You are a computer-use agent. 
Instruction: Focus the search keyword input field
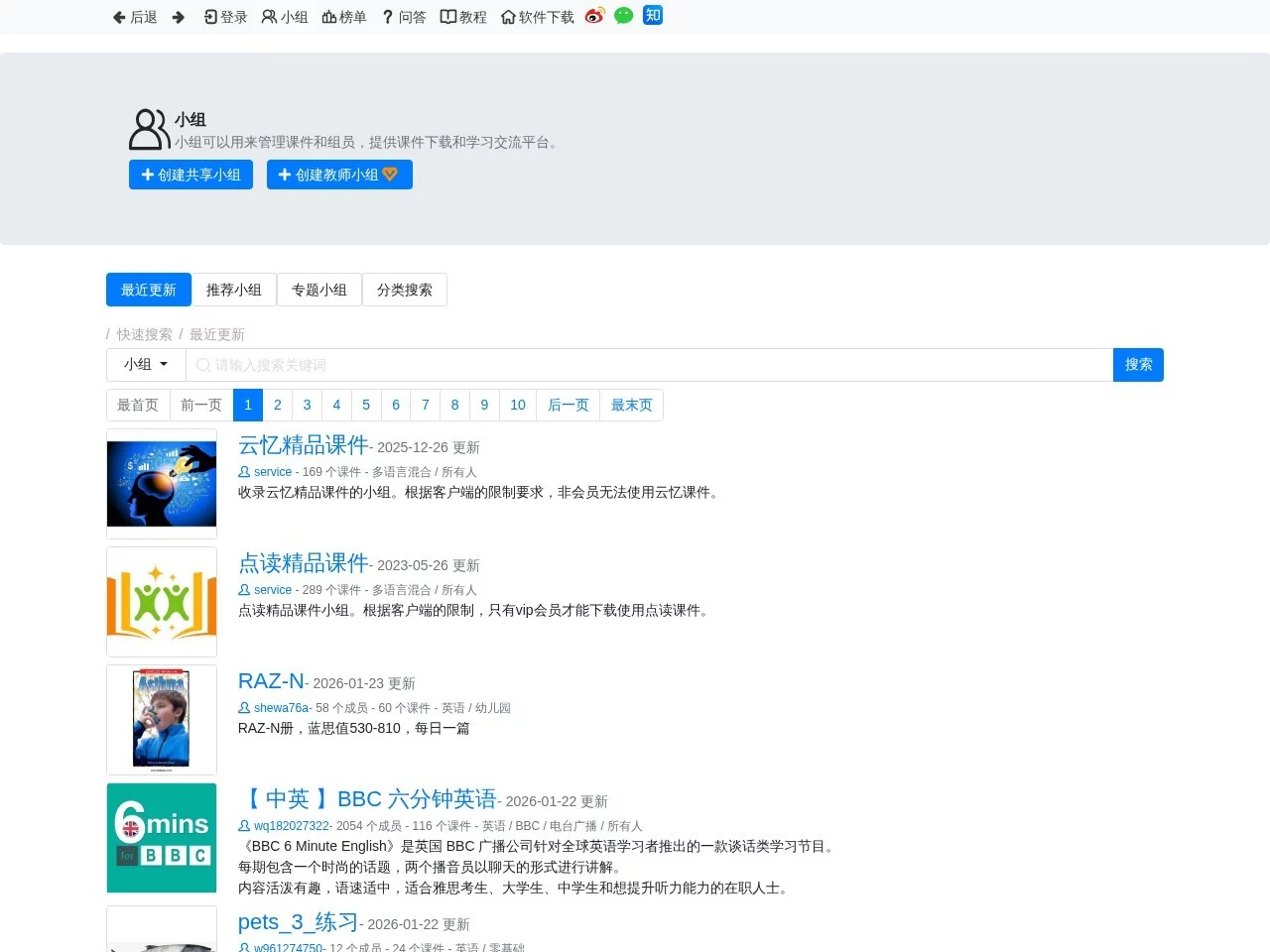[649, 365]
